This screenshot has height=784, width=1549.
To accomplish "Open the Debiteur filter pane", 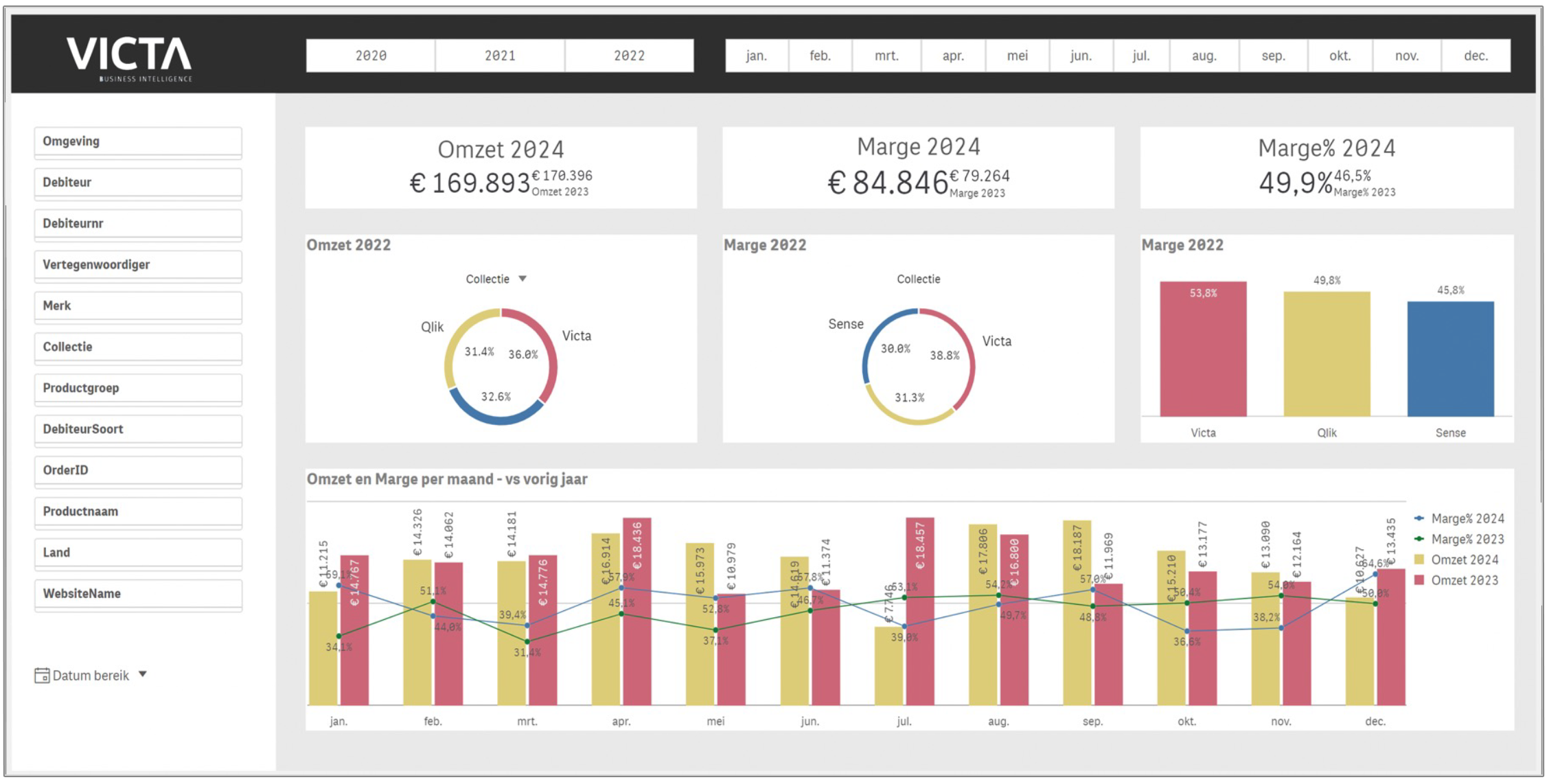I will (138, 183).
